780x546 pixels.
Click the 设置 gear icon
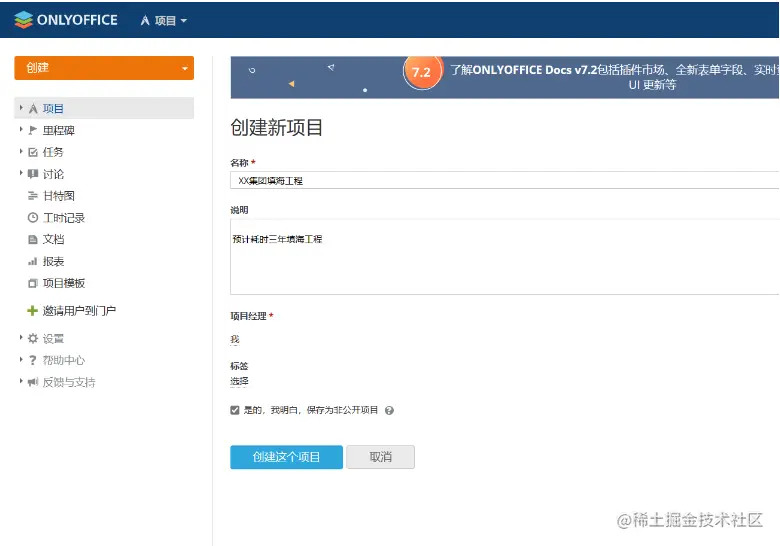point(33,338)
